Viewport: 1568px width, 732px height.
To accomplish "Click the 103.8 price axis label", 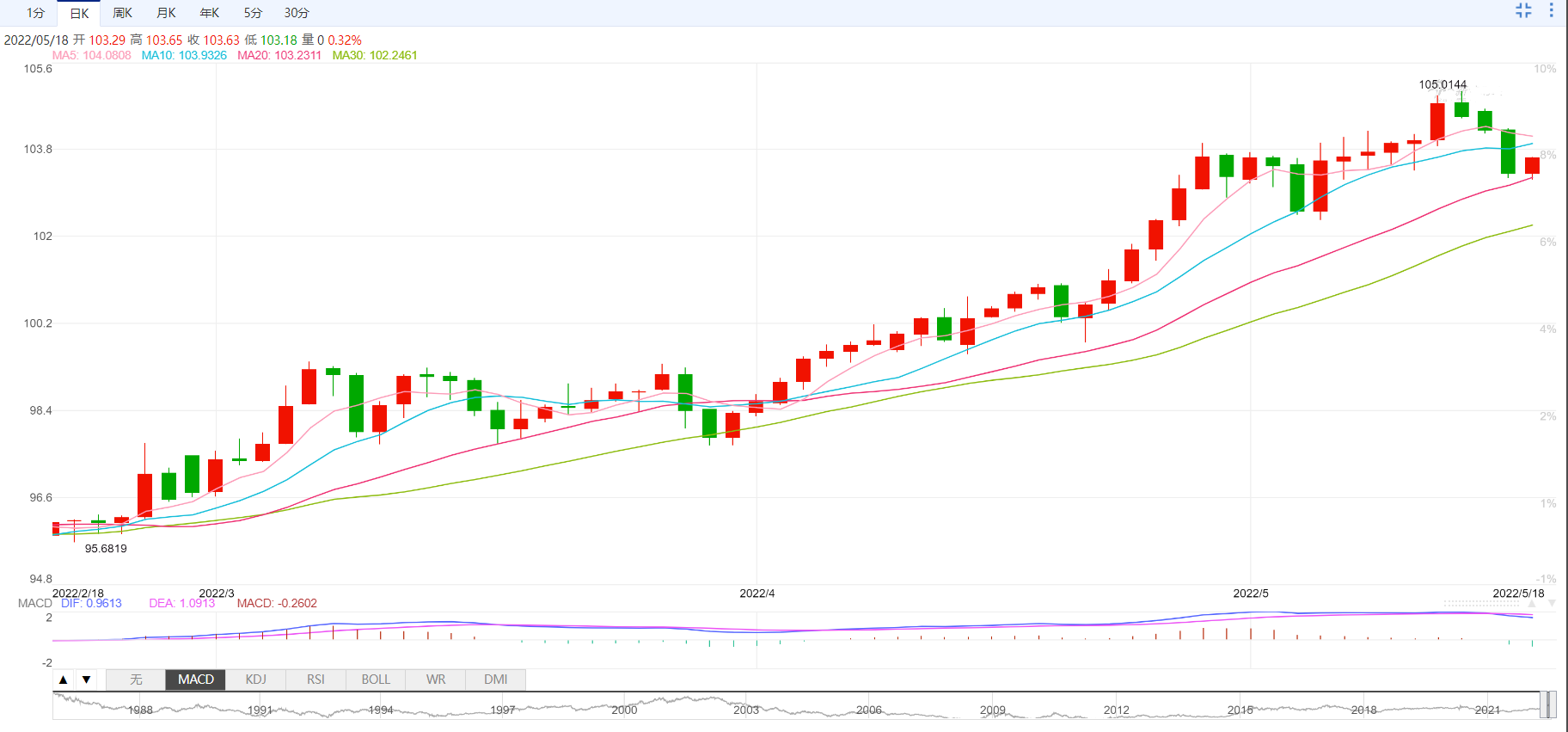I will [38, 149].
